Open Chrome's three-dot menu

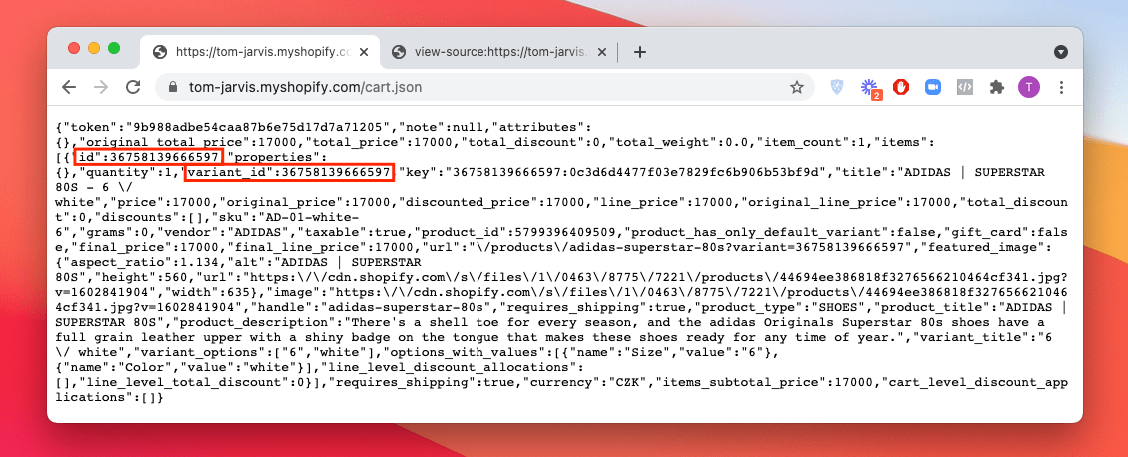pos(1062,87)
